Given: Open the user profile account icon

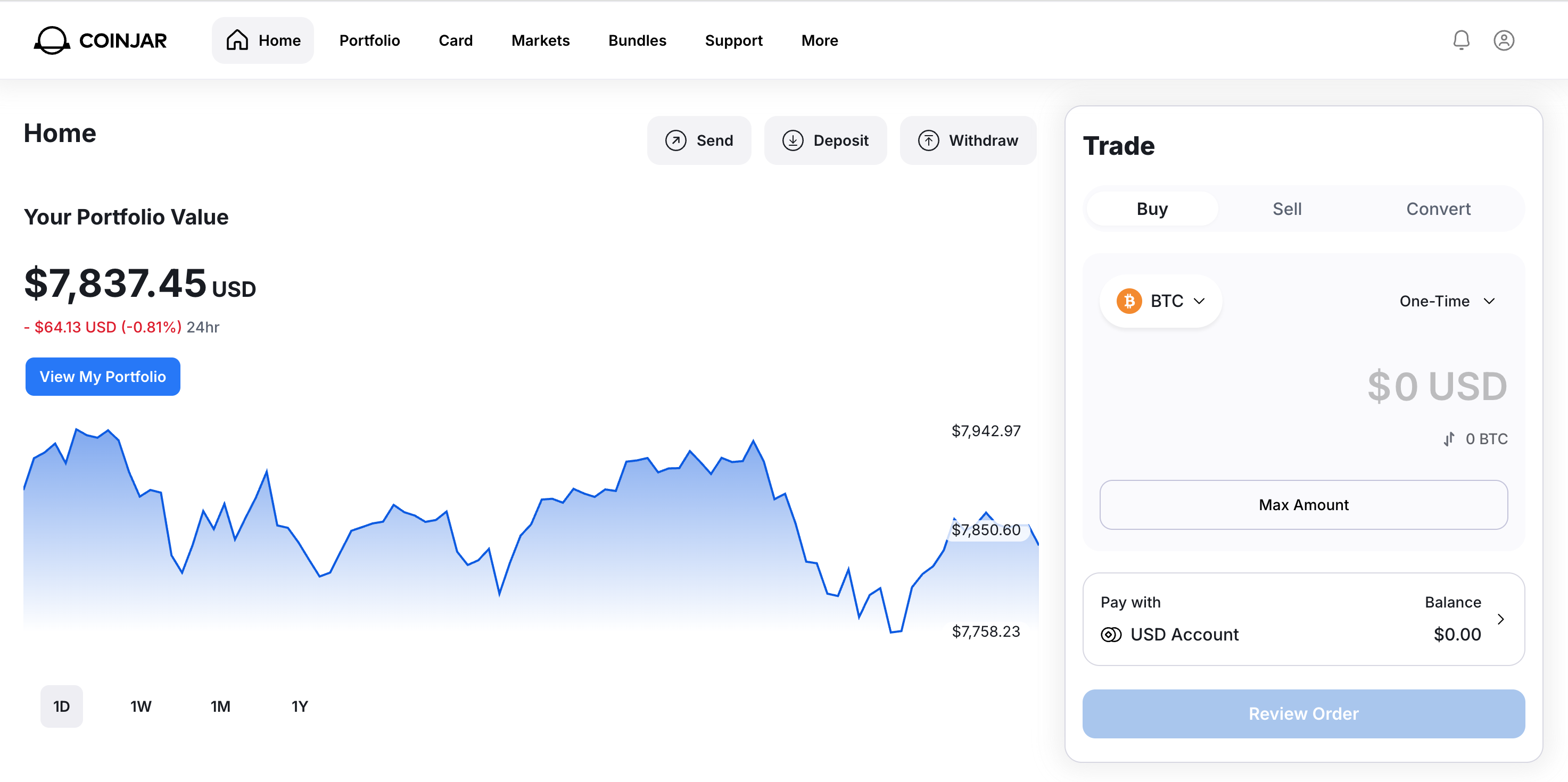Looking at the screenshot, I should click(1504, 40).
